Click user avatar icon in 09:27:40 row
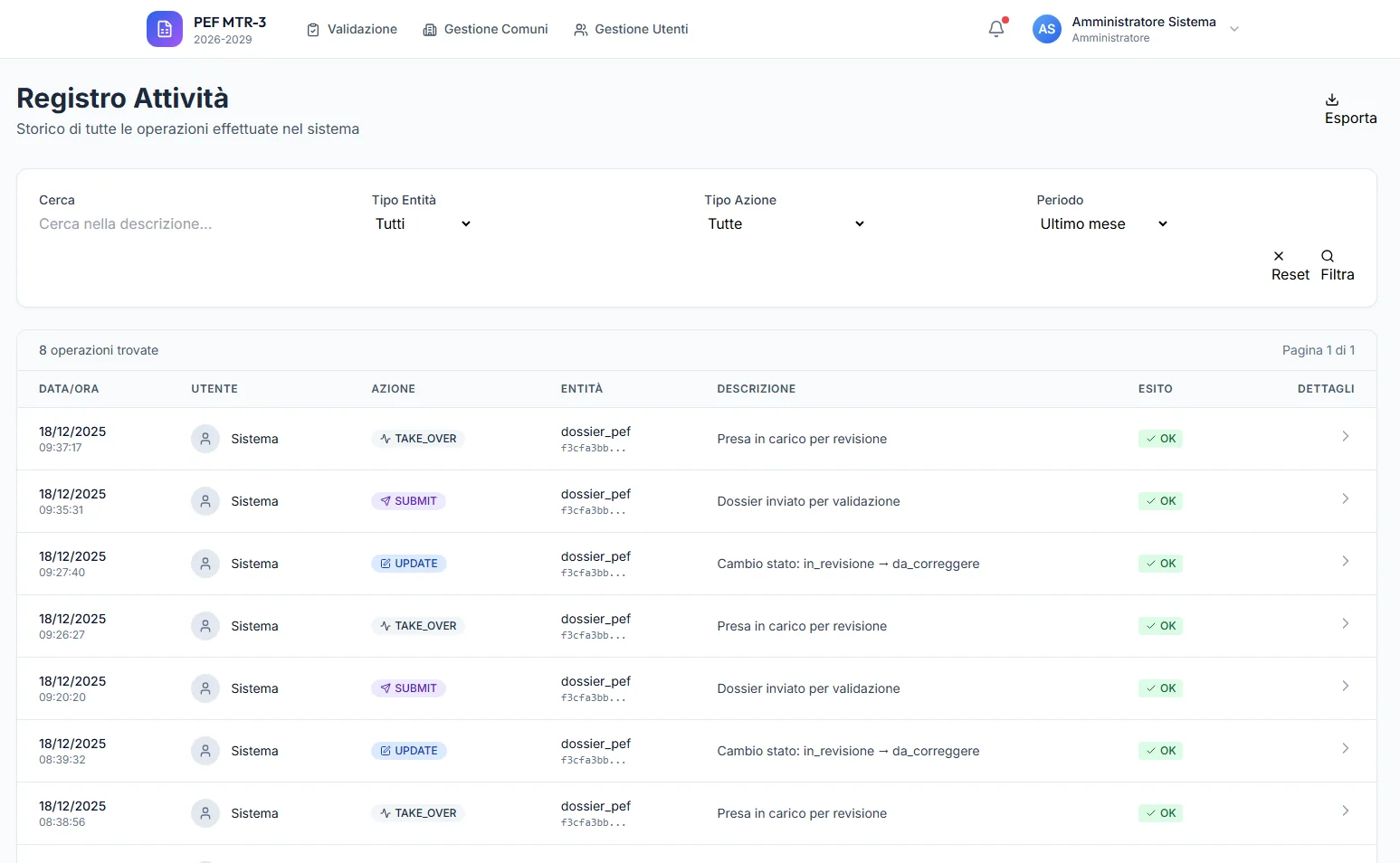The width and height of the screenshot is (1400, 863). [205, 564]
